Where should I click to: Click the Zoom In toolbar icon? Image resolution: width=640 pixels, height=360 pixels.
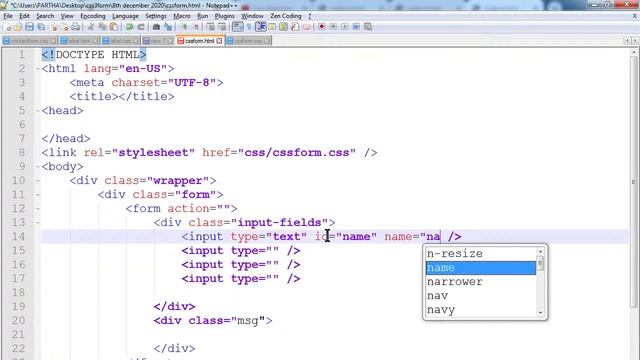(x=184, y=27)
